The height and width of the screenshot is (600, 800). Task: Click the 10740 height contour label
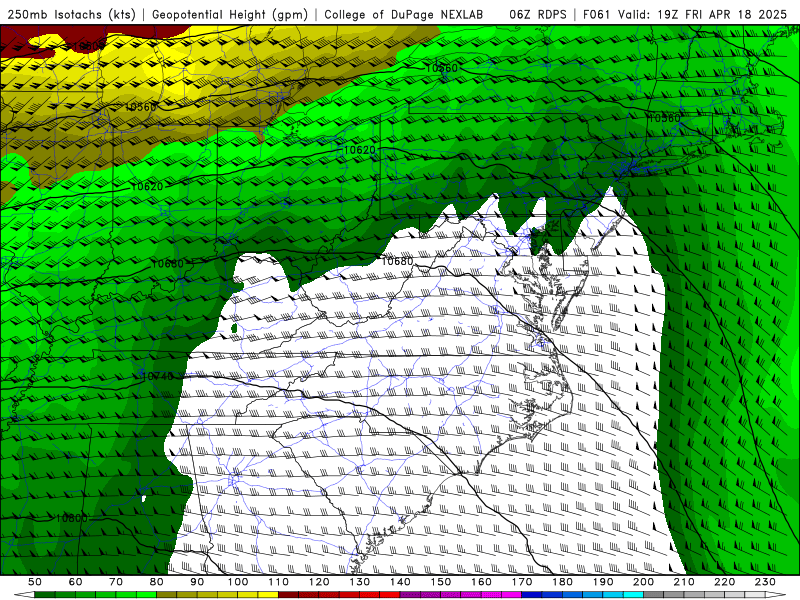coord(157,377)
